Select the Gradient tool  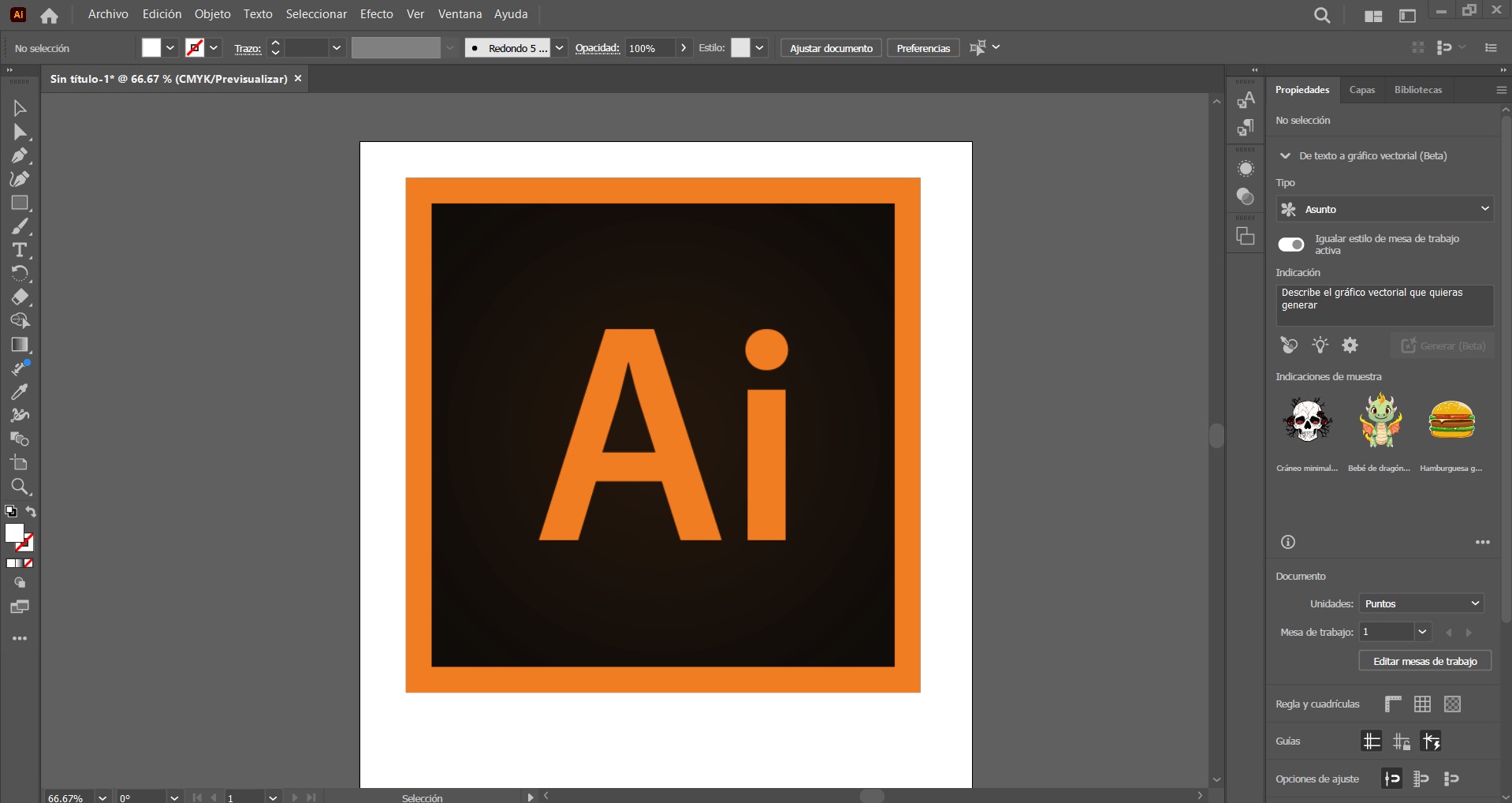pyautogui.click(x=20, y=345)
